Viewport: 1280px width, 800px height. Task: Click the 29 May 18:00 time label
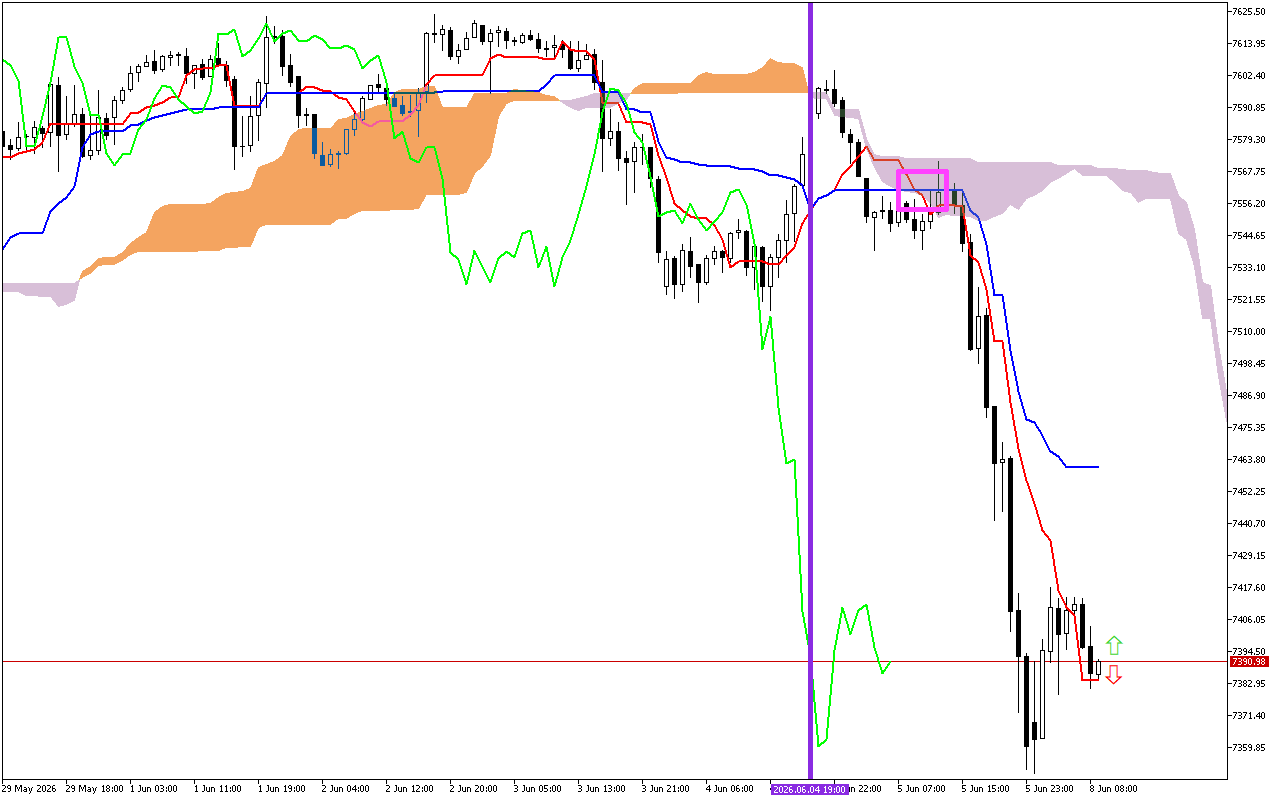95,789
